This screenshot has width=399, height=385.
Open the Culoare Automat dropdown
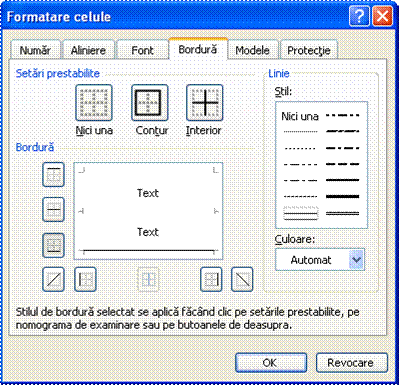coord(320,260)
